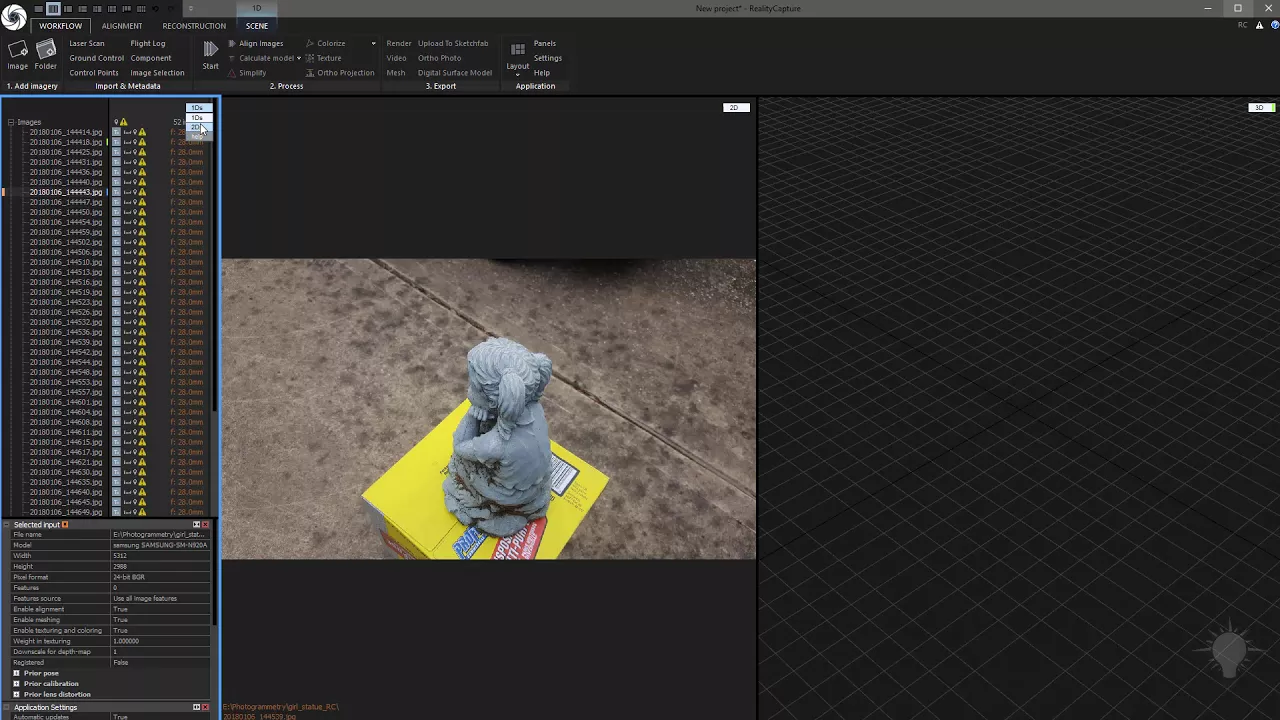Click the Application Settings panel dock icon
This screenshot has height=720, width=1280.
pos(196,707)
